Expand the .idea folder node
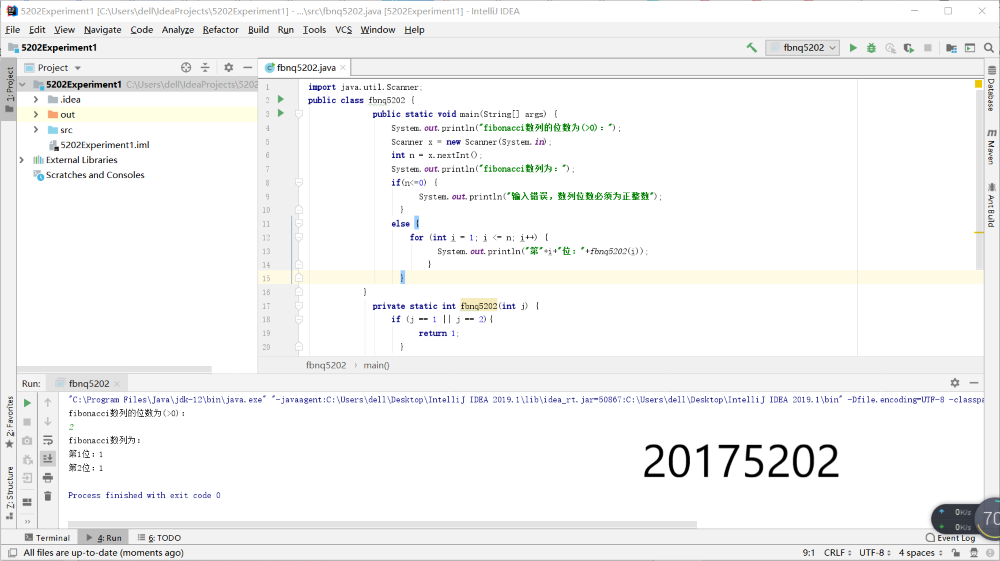This screenshot has width=1000, height=561. pos(36,99)
